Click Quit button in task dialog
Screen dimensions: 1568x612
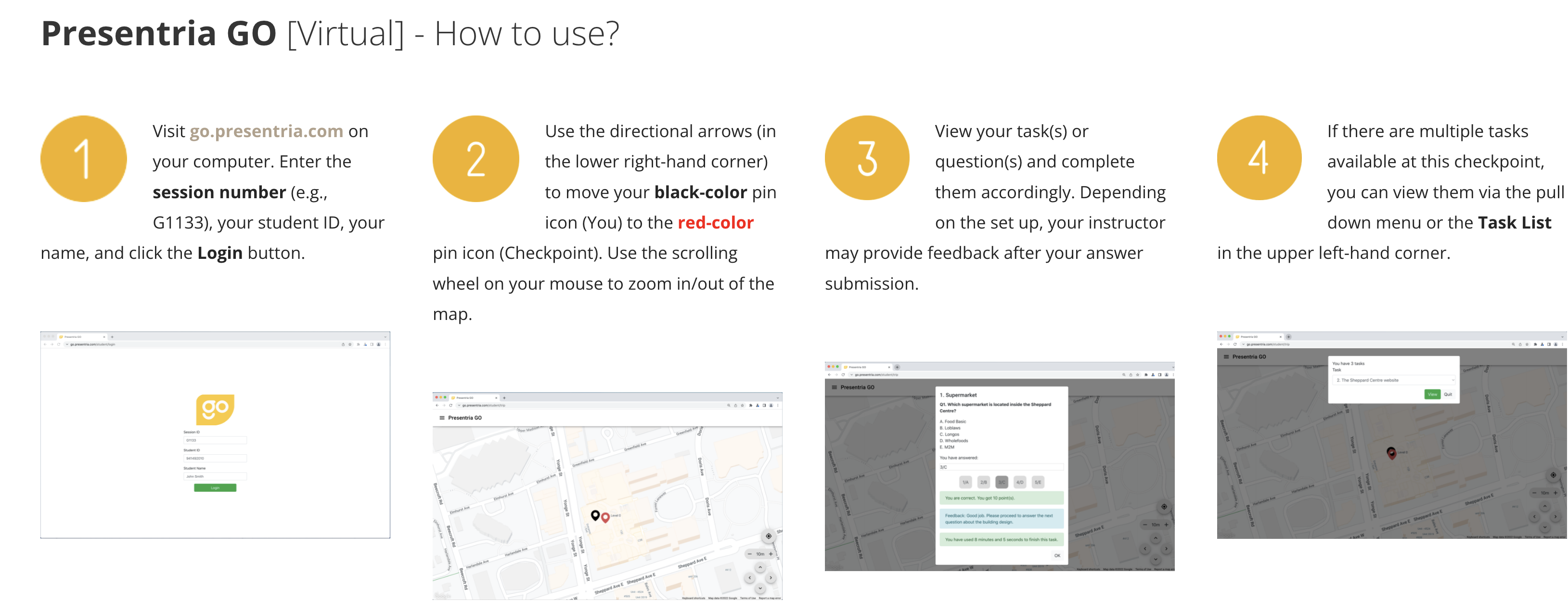click(1448, 394)
